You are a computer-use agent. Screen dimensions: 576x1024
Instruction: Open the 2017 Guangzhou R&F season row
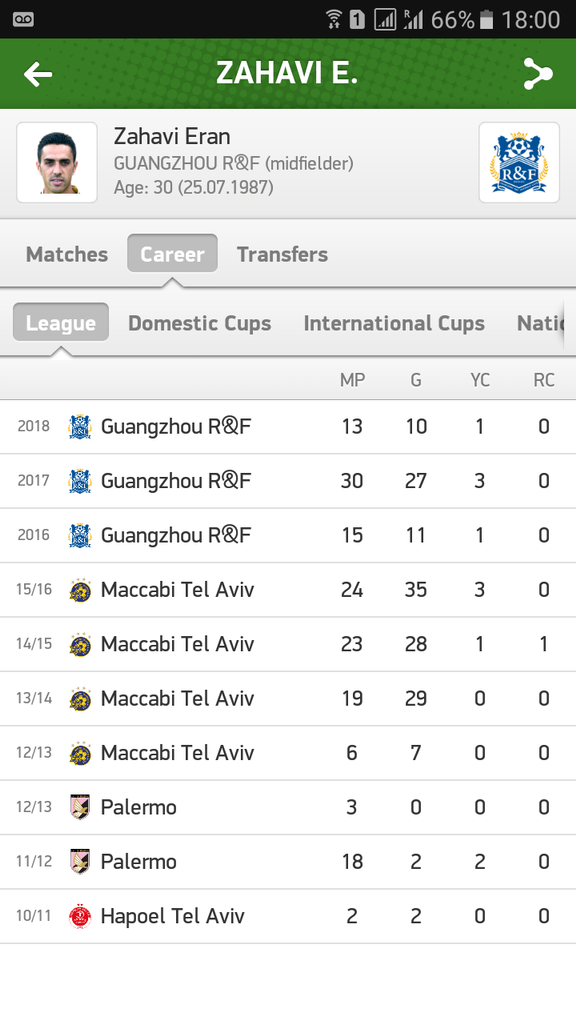(288, 481)
